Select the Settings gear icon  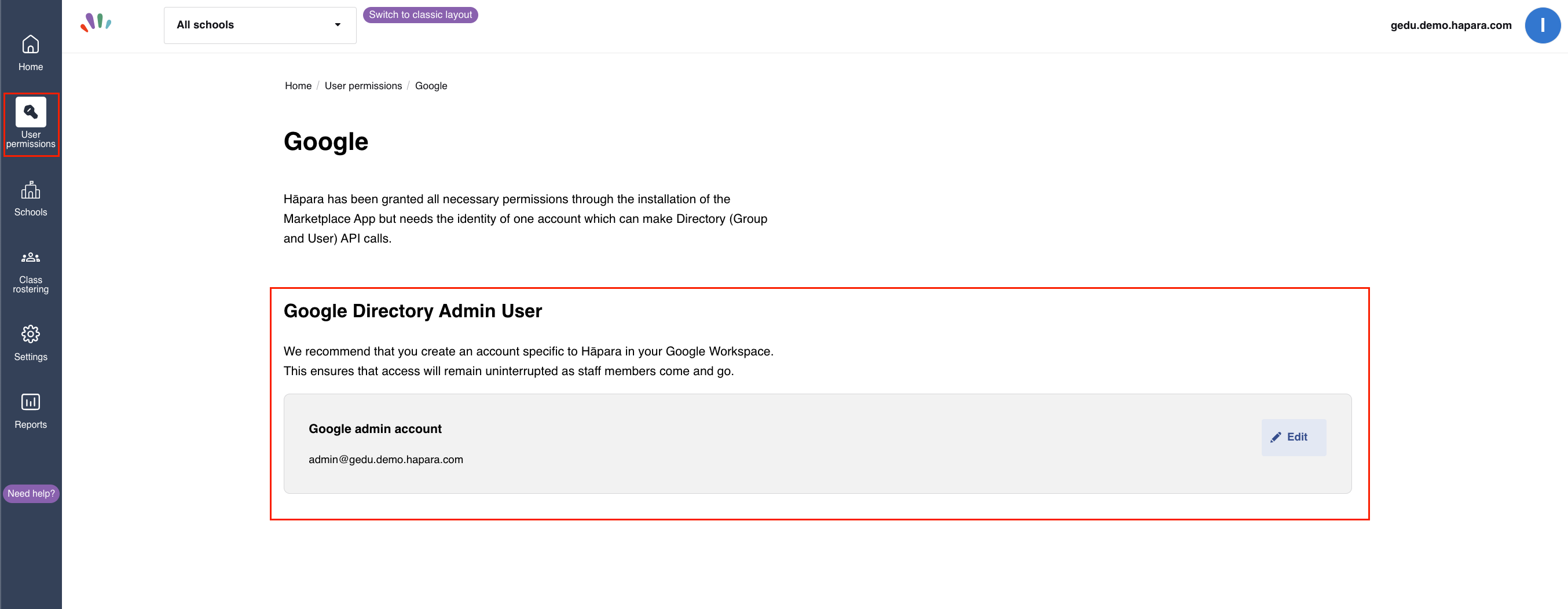tap(31, 343)
